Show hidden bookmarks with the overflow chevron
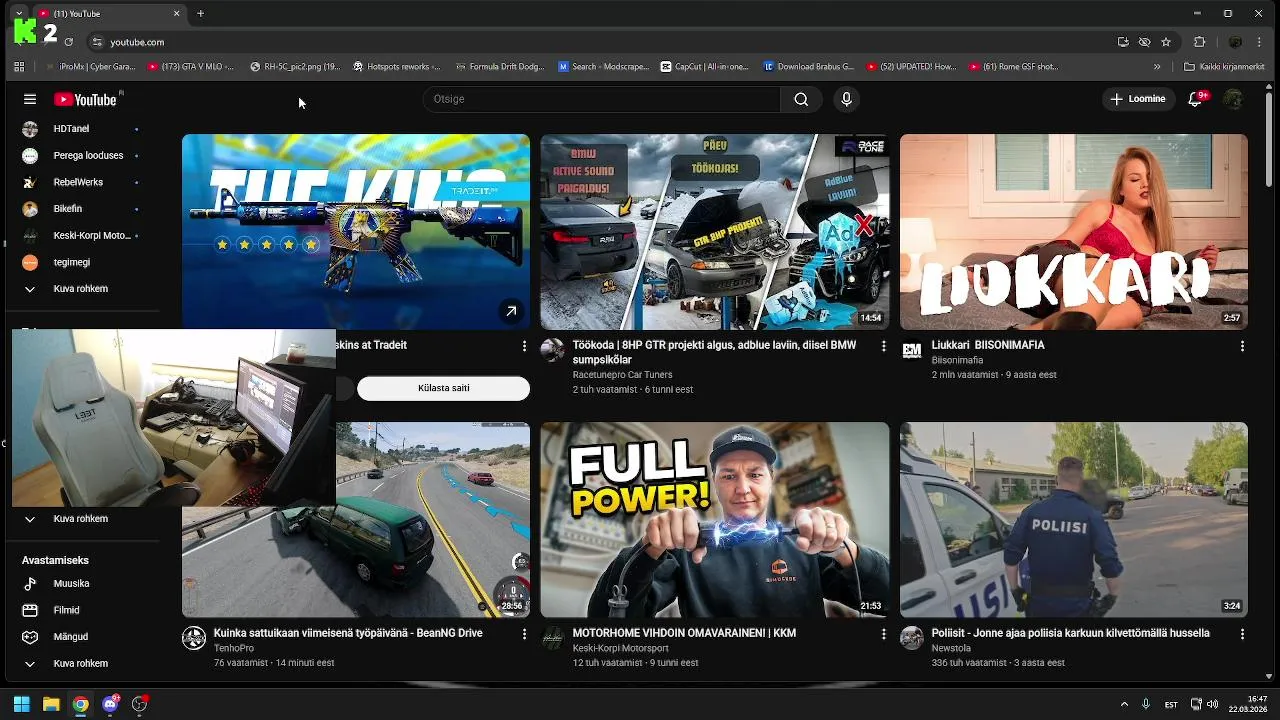The image size is (1280, 720). click(1157, 67)
